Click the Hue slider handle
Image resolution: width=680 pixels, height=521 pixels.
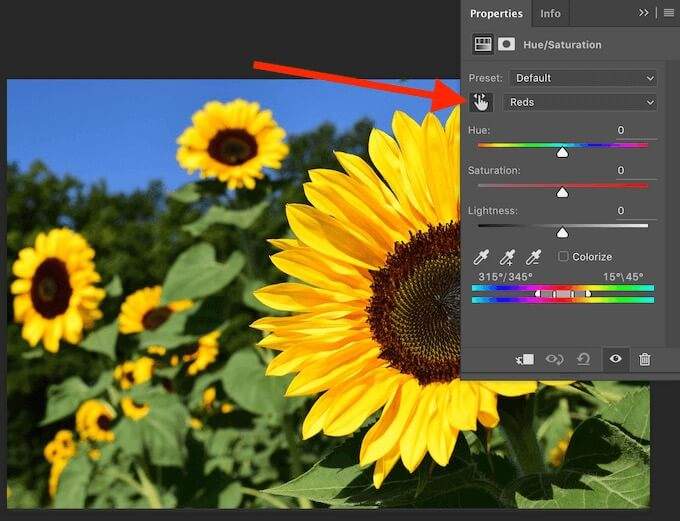point(562,152)
